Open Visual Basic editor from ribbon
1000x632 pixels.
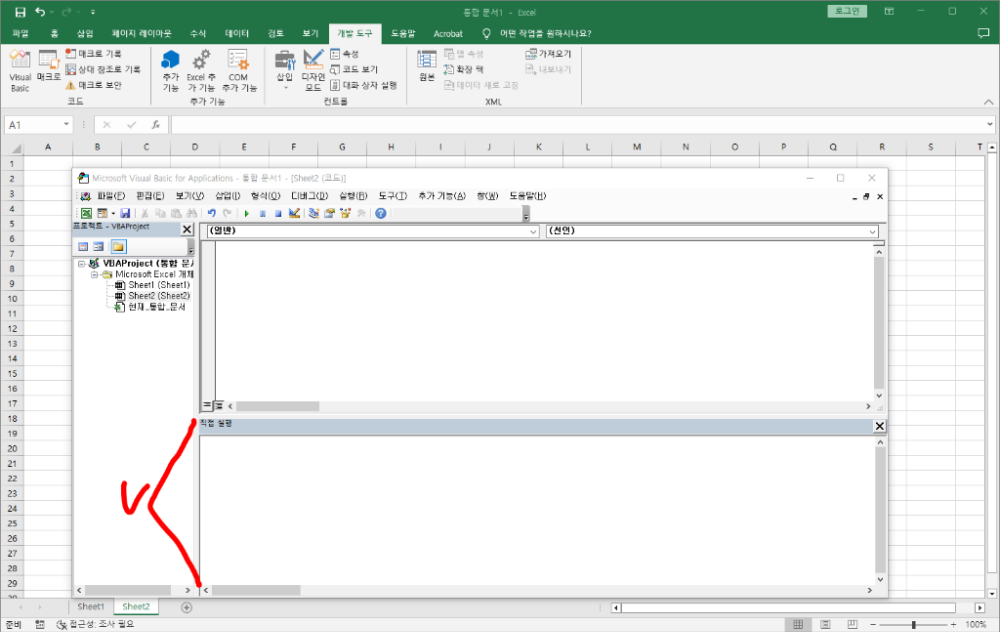(20, 70)
